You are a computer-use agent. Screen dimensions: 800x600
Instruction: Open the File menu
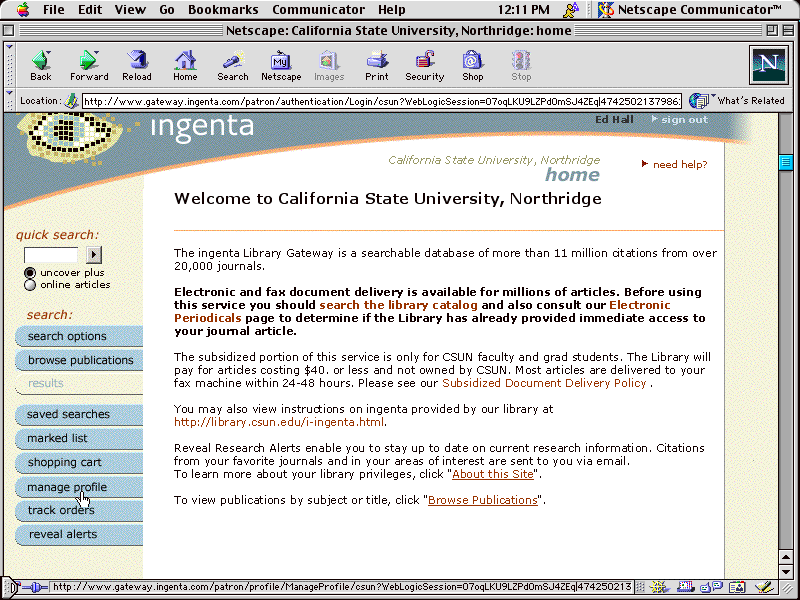coord(54,9)
